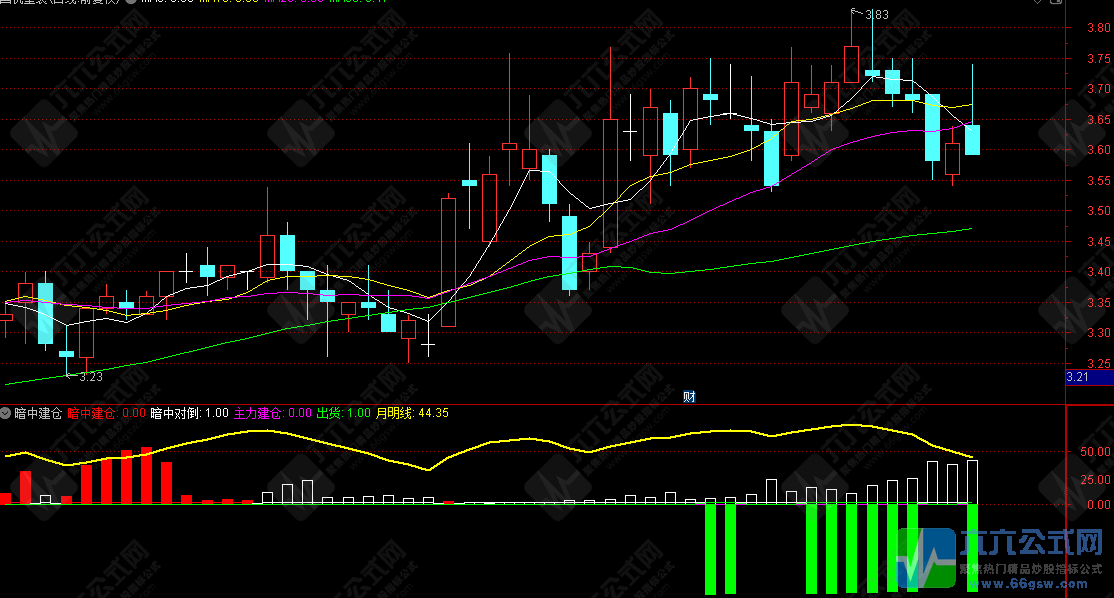
Task: Select the red 暗中建仓 0.00 value label
Action: click(x=107, y=413)
